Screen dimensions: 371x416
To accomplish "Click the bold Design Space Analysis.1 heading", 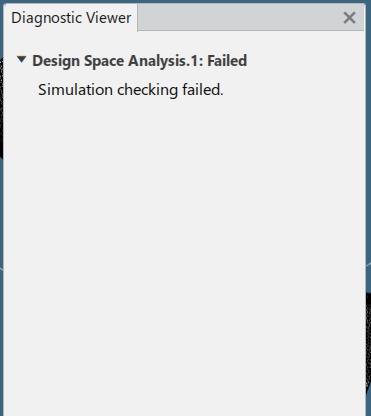I will (139, 61).
